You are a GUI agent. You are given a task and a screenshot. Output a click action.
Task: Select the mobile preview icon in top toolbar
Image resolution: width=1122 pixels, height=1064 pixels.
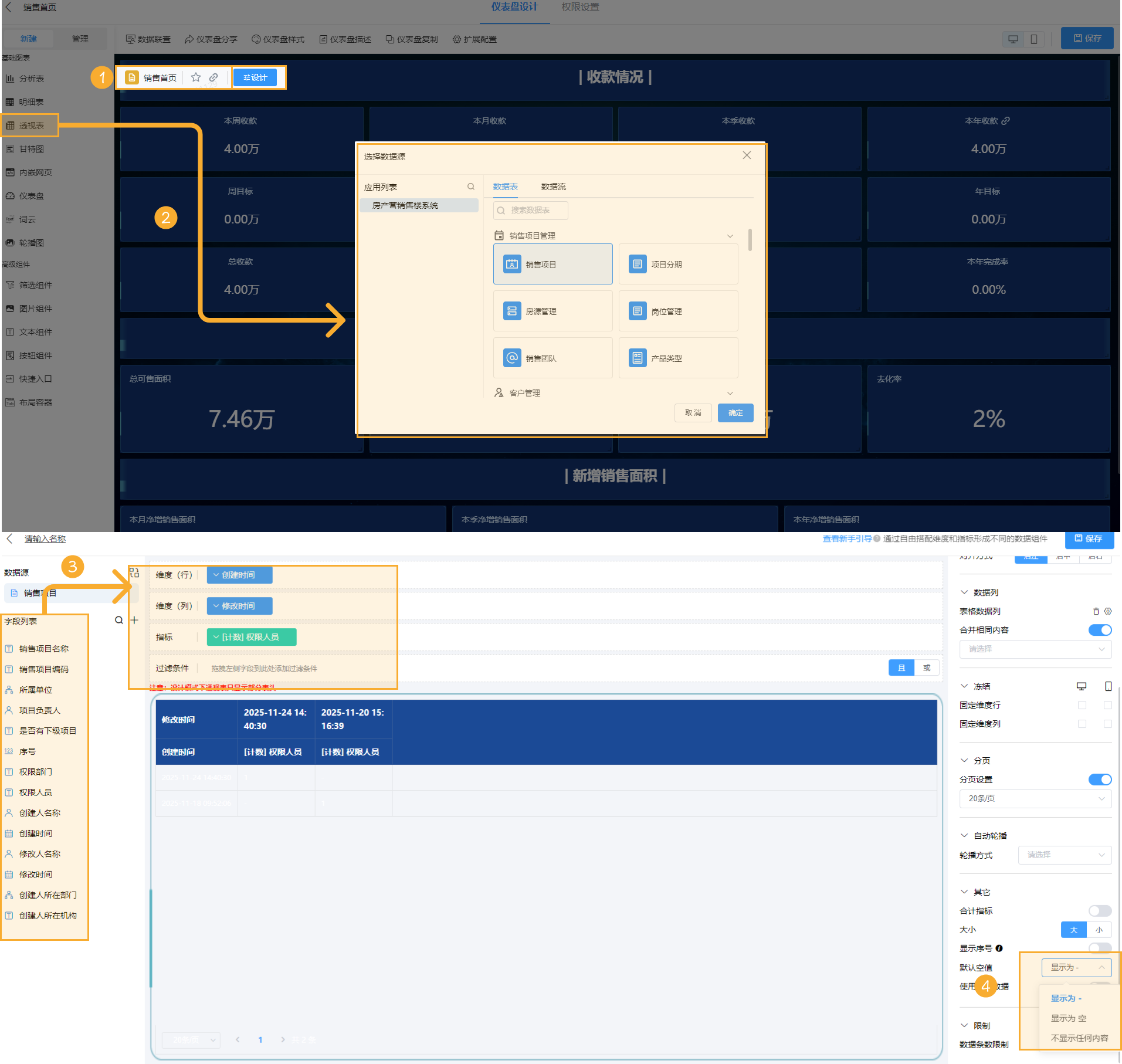1033,39
